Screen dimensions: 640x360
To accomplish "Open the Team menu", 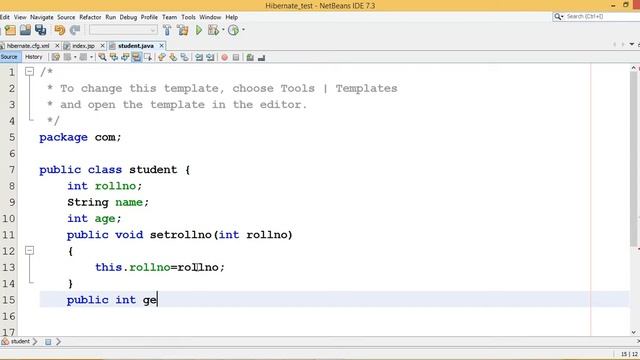I will (169, 17).
